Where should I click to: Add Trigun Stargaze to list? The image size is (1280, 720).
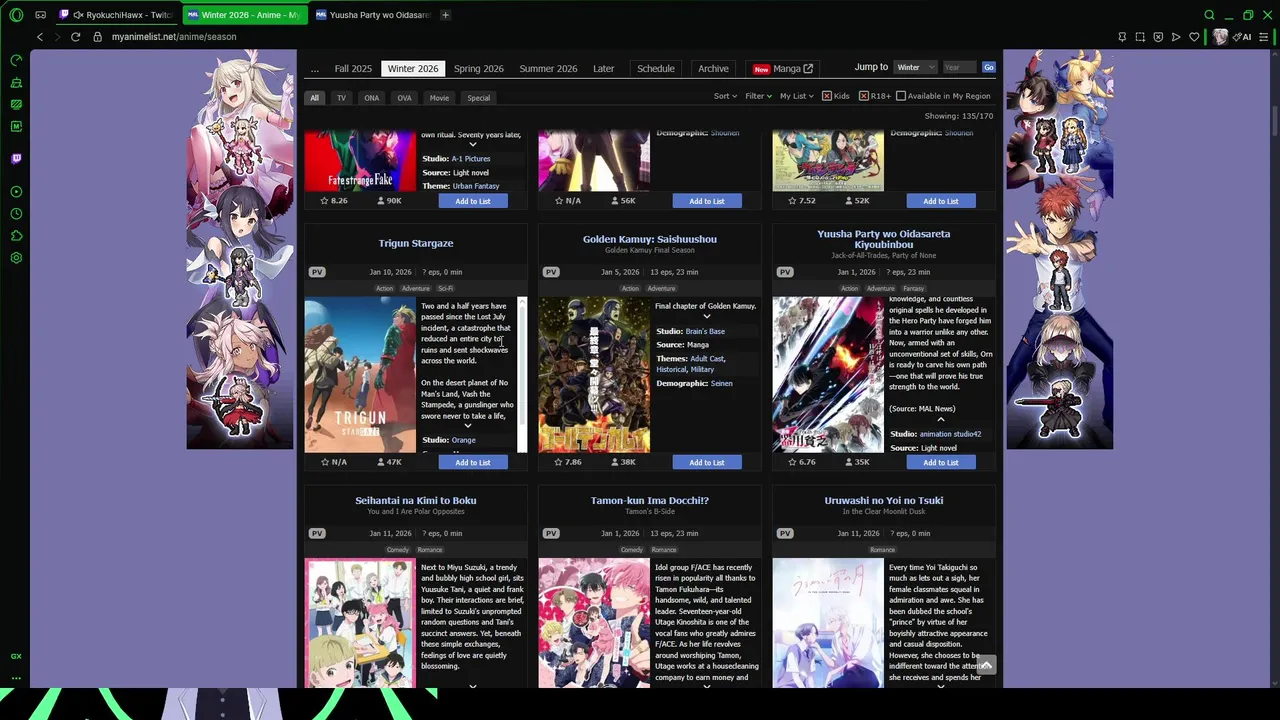click(473, 462)
